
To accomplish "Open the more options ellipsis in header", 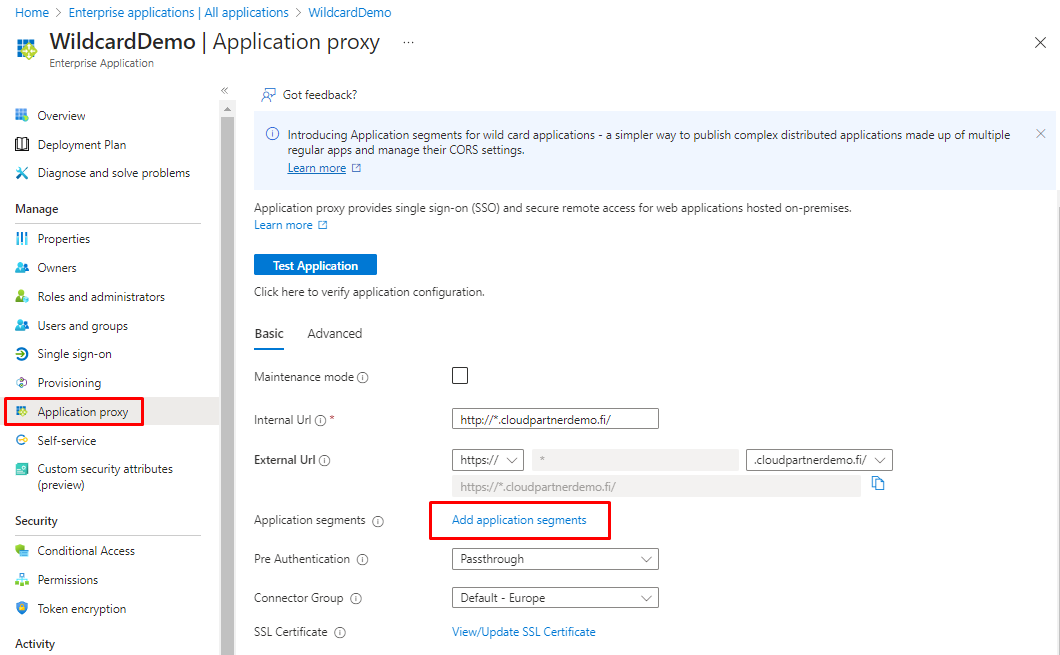I will [408, 42].
